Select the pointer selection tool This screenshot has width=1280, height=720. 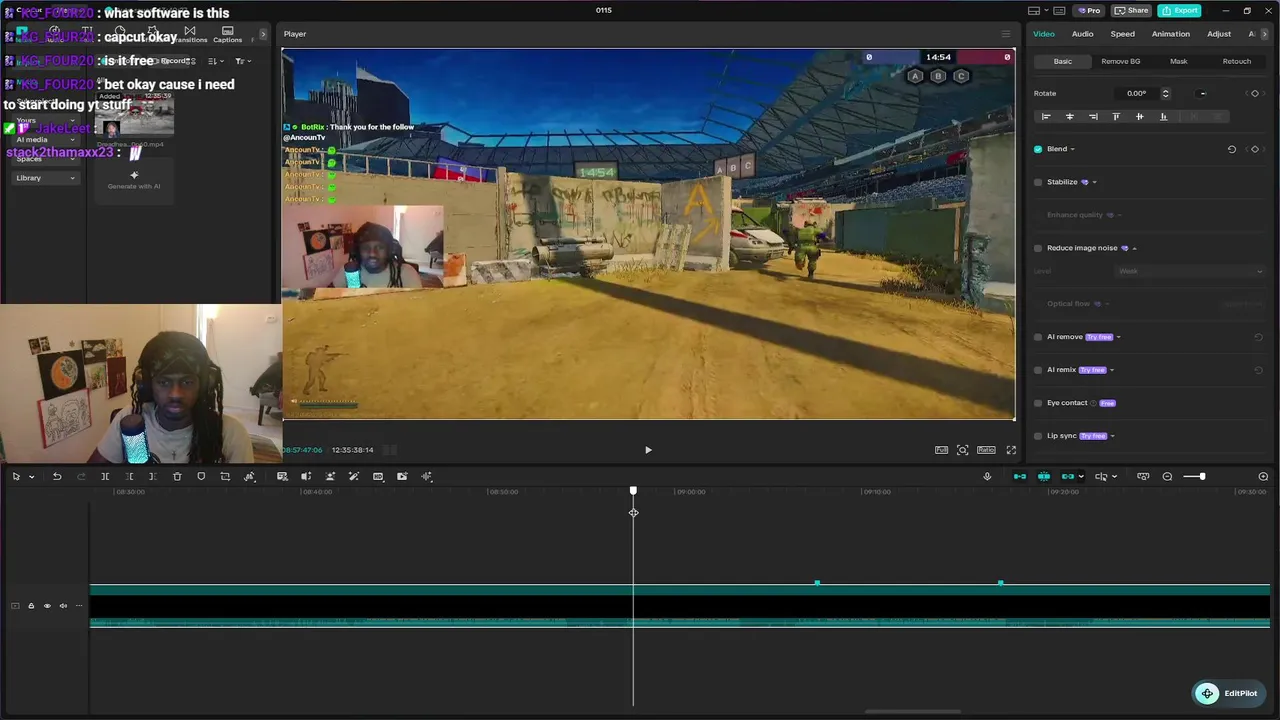coord(16,477)
